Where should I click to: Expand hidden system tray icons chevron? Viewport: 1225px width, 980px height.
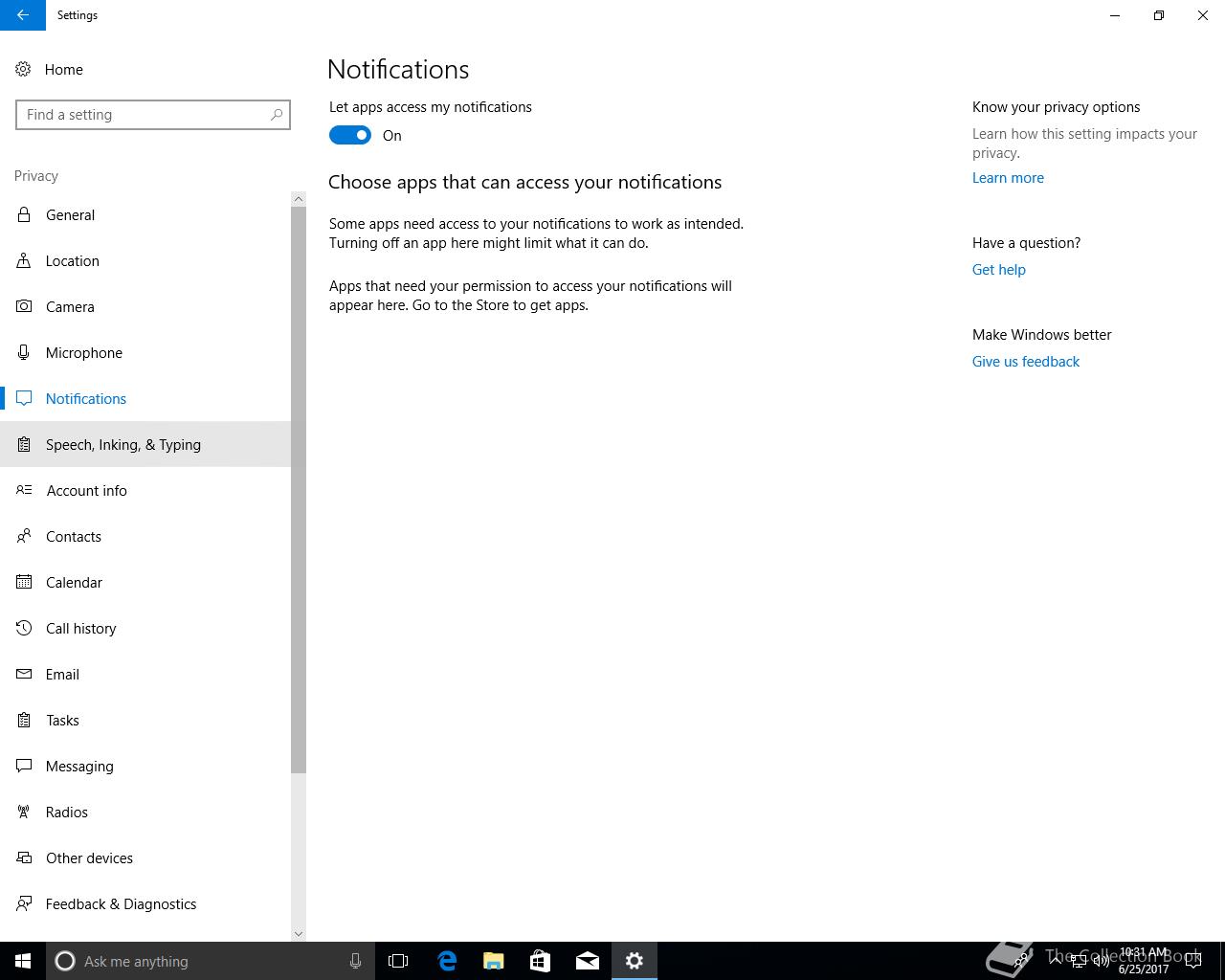(x=1056, y=960)
